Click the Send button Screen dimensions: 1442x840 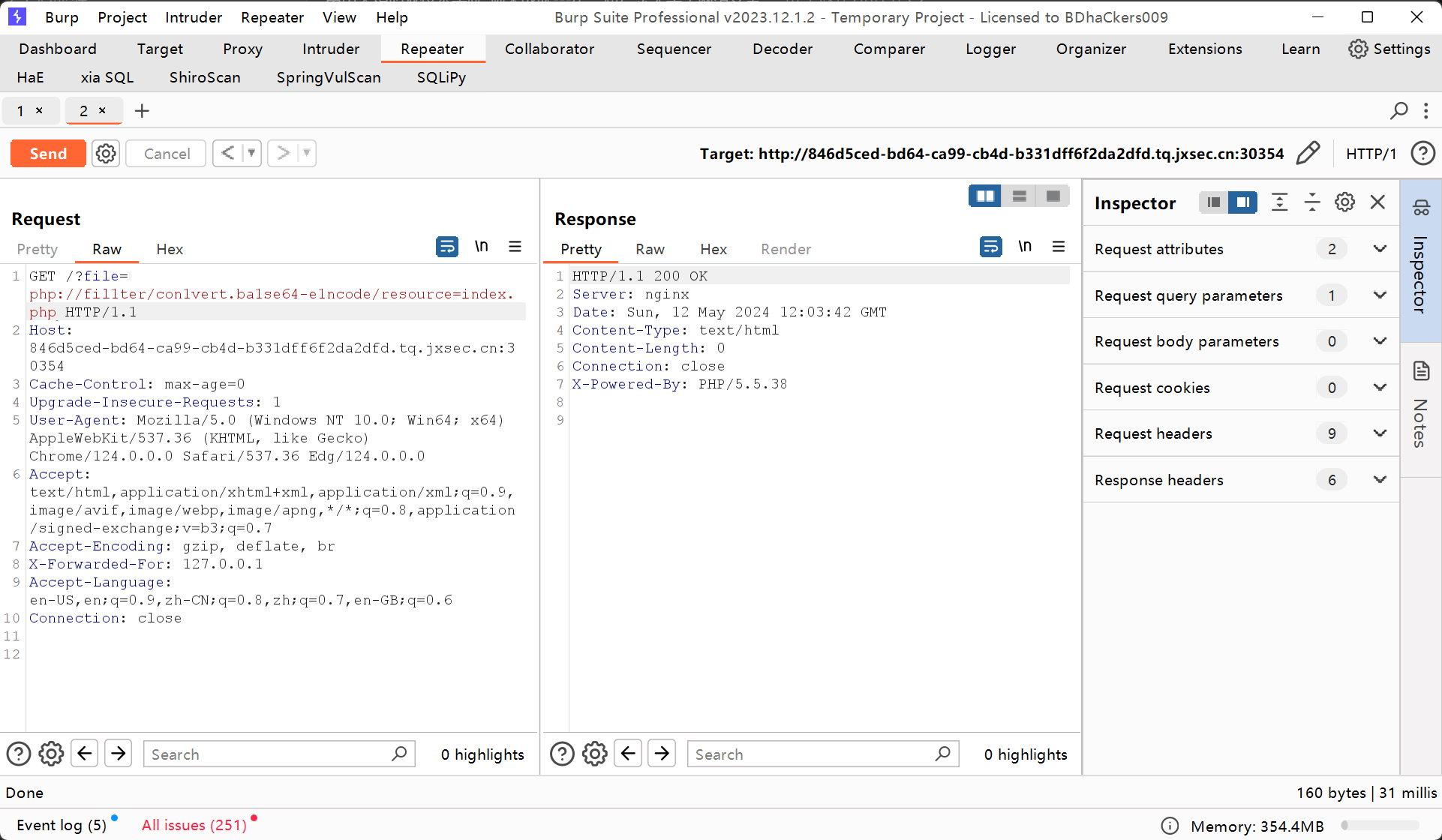point(48,154)
